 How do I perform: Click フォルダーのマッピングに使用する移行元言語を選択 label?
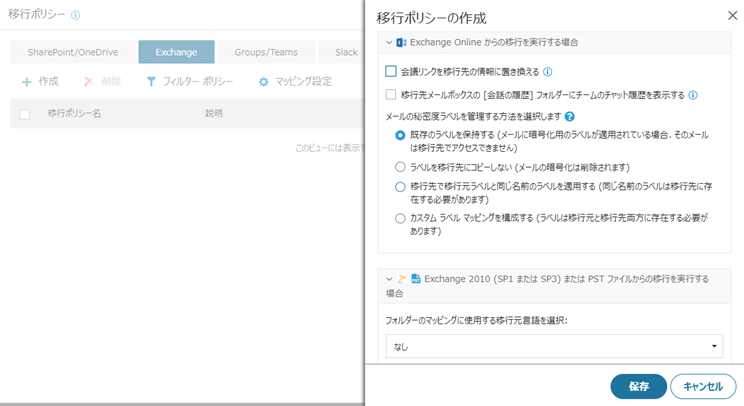tap(476, 321)
